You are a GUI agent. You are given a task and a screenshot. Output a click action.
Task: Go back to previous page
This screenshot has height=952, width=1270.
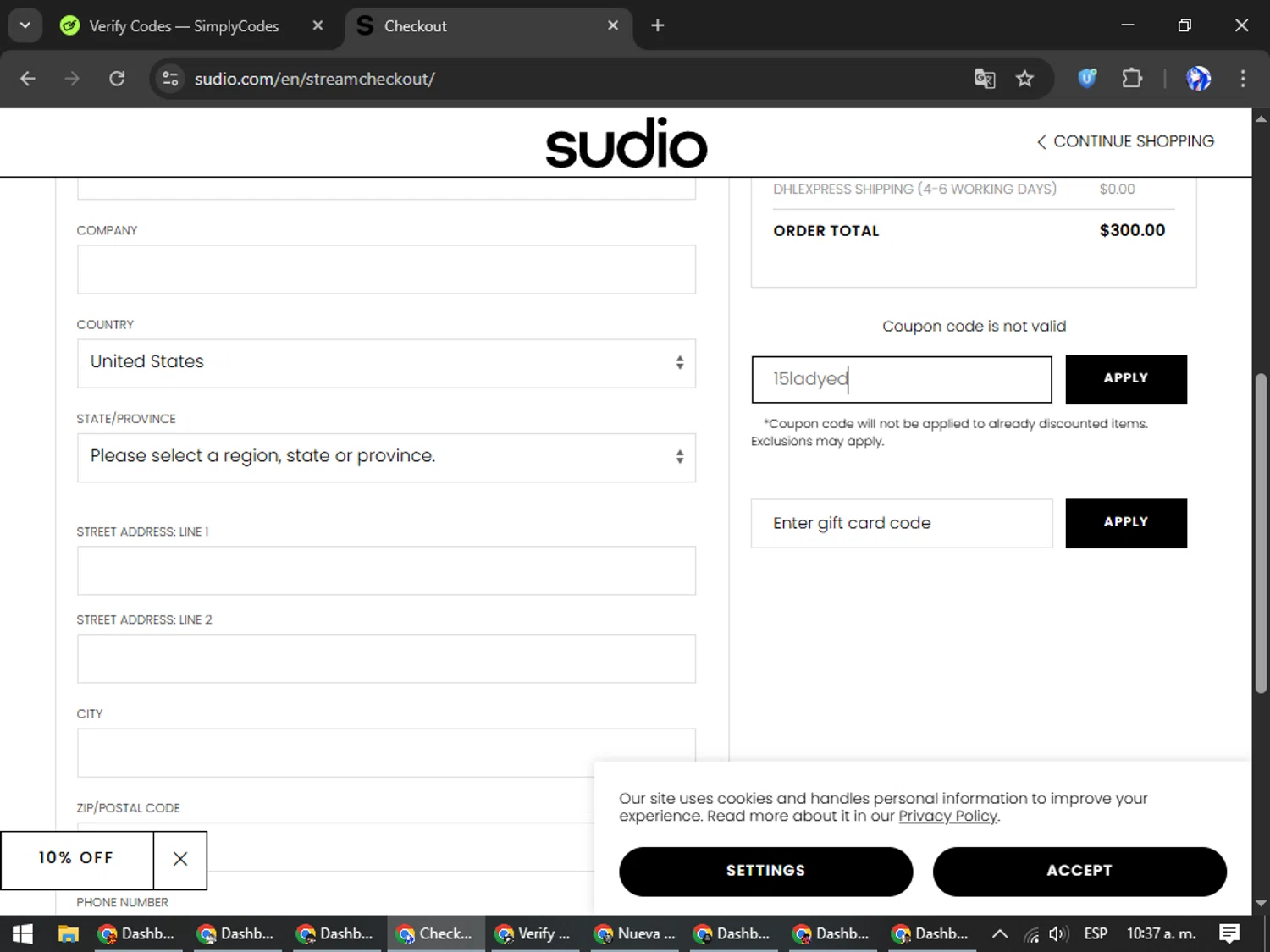pos(28,79)
